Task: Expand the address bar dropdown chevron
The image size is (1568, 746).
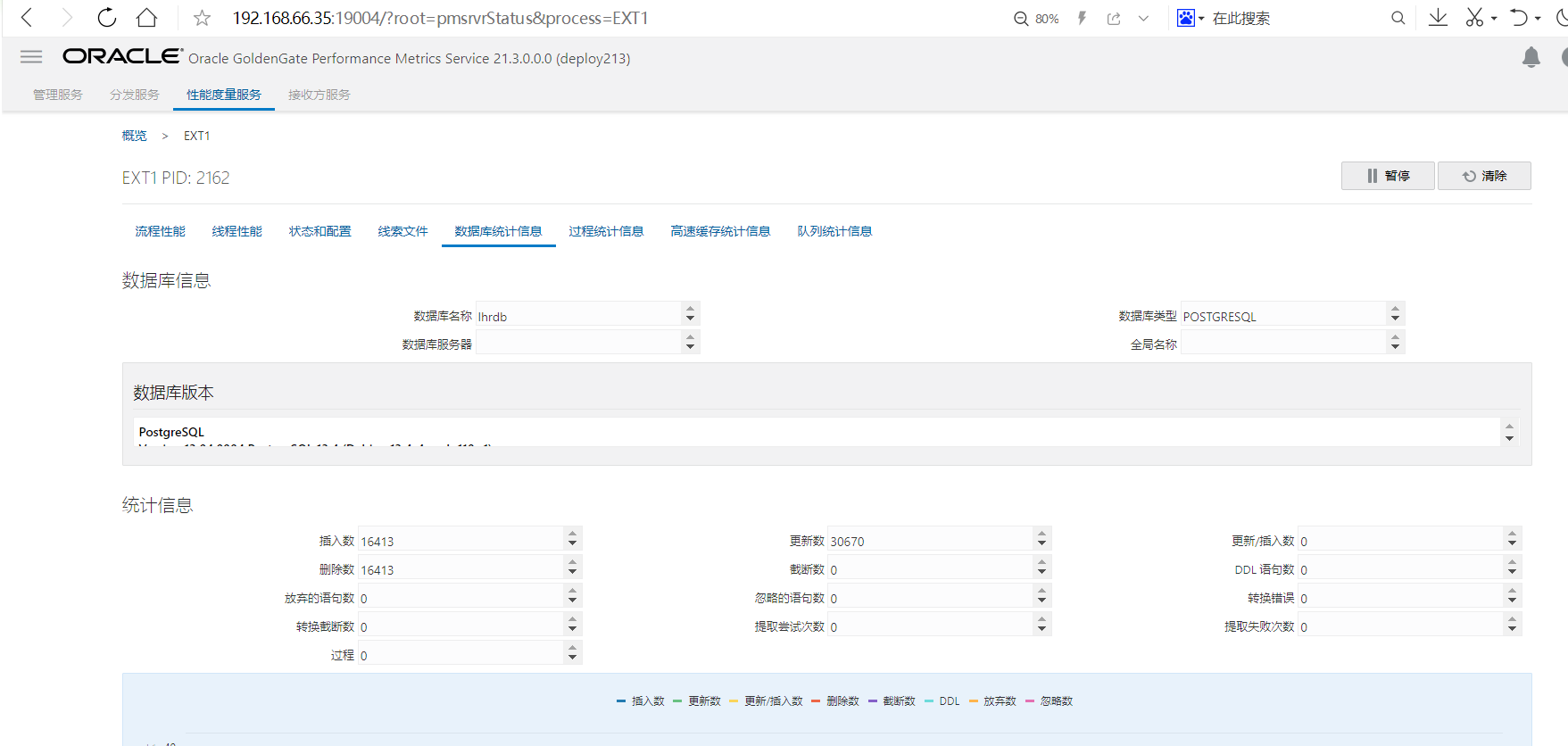Action: tap(1143, 18)
